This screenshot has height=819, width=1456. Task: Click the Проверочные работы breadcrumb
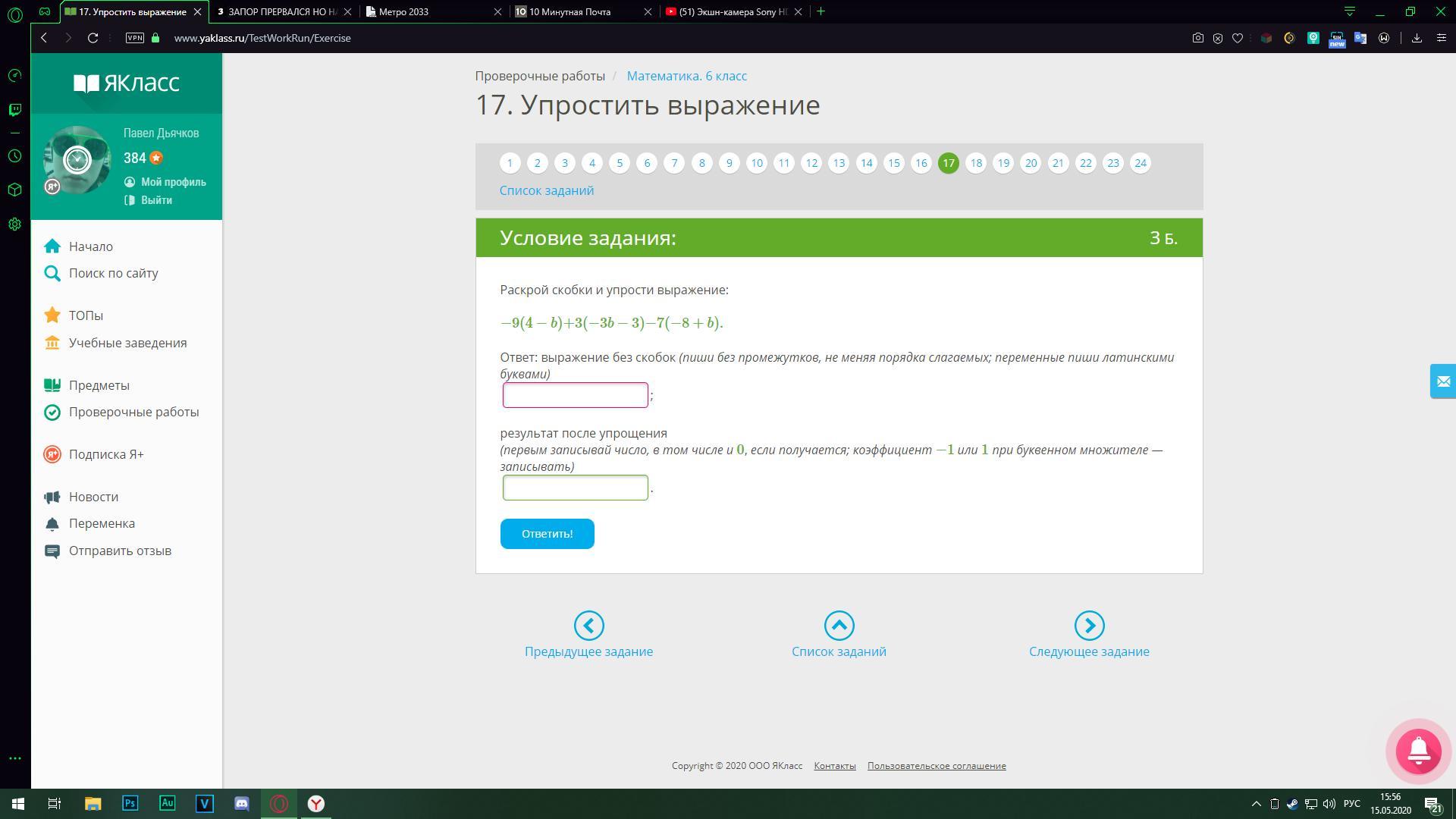pyautogui.click(x=540, y=76)
